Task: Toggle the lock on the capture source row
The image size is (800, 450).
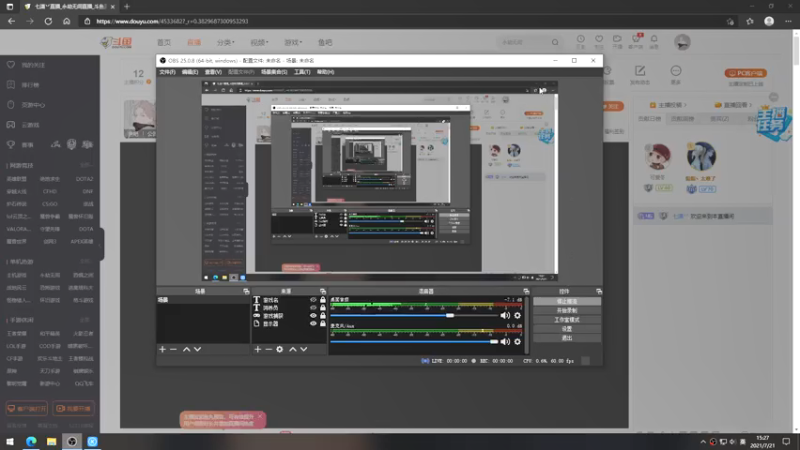Action: click(322, 316)
